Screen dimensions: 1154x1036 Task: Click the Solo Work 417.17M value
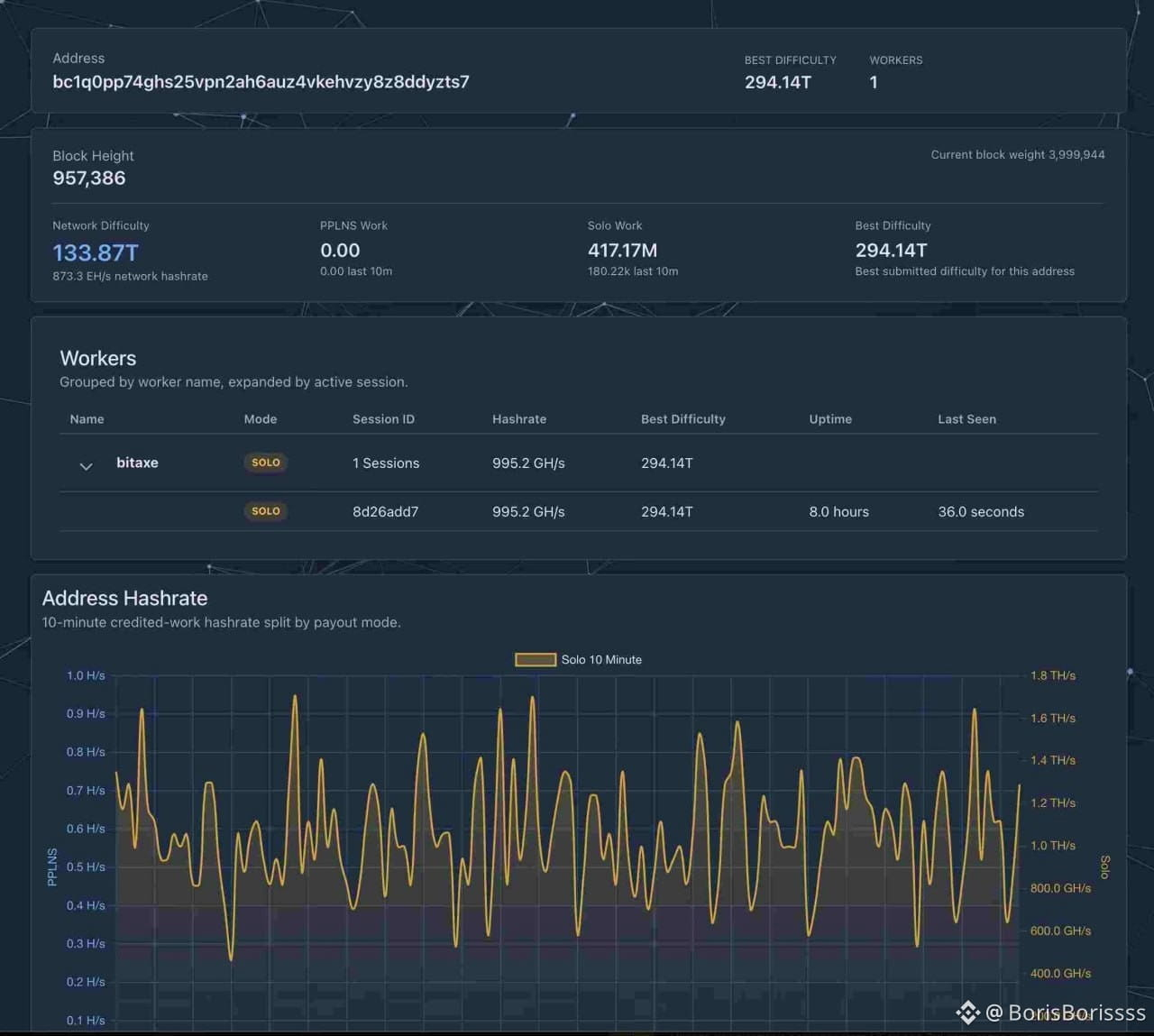(622, 251)
